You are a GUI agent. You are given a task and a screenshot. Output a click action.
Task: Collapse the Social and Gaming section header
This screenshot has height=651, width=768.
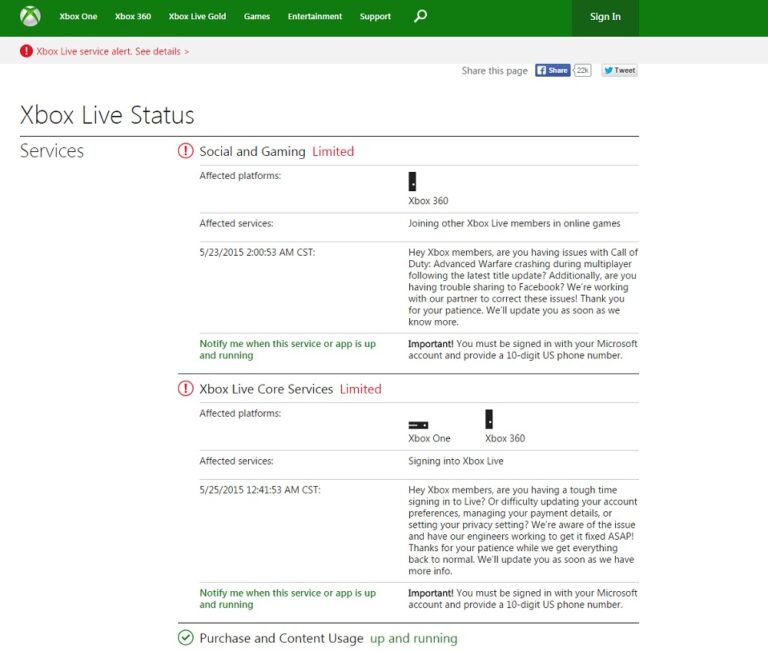coord(252,151)
